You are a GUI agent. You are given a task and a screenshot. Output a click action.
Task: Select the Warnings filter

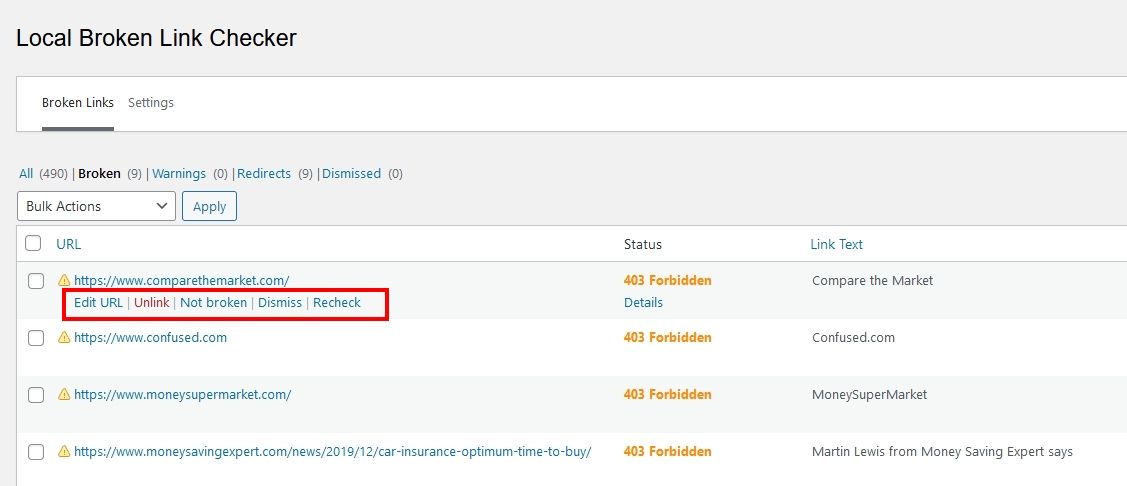point(179,173)
